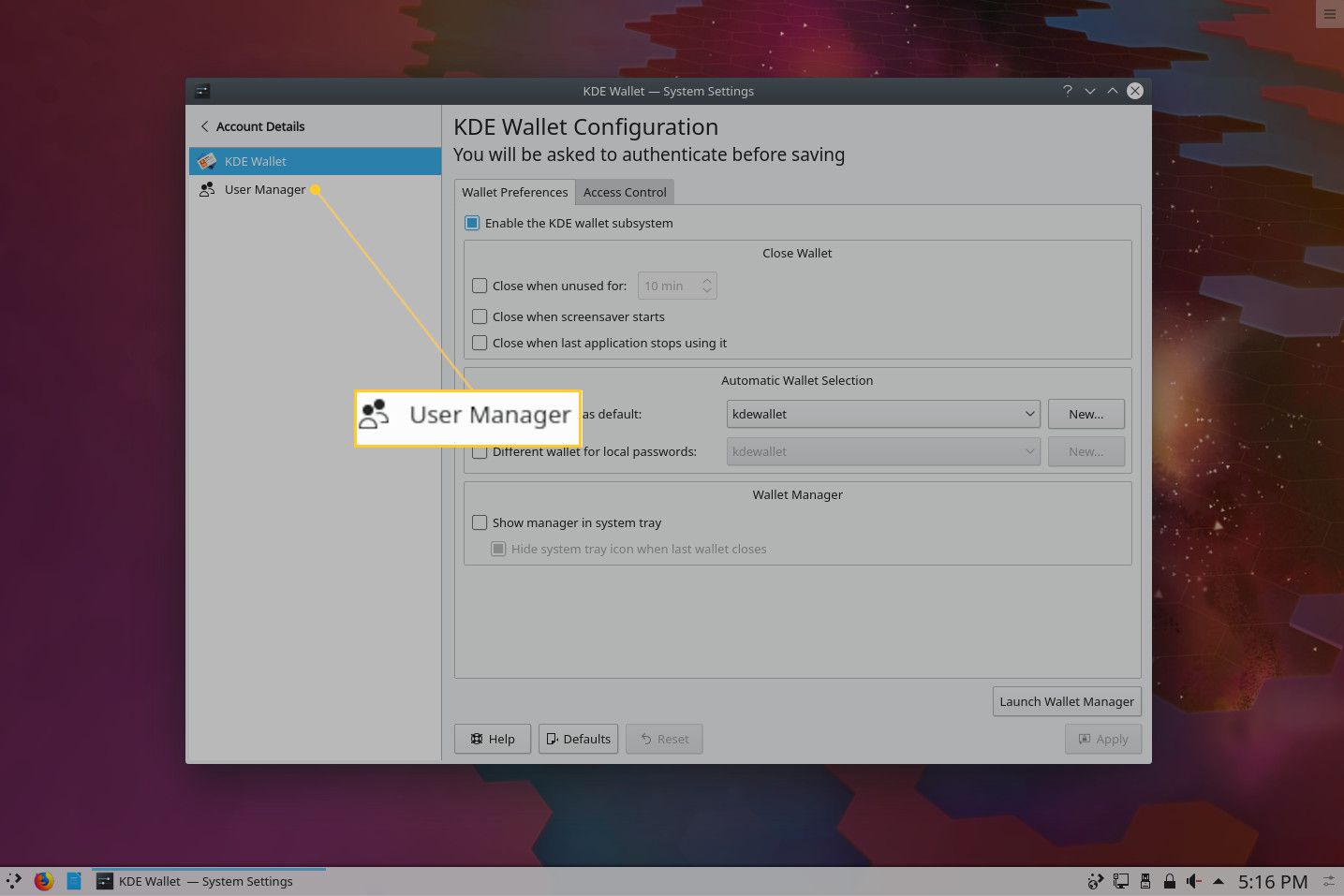
Task: Click the window menu icon in title bar
Action: 202,91
